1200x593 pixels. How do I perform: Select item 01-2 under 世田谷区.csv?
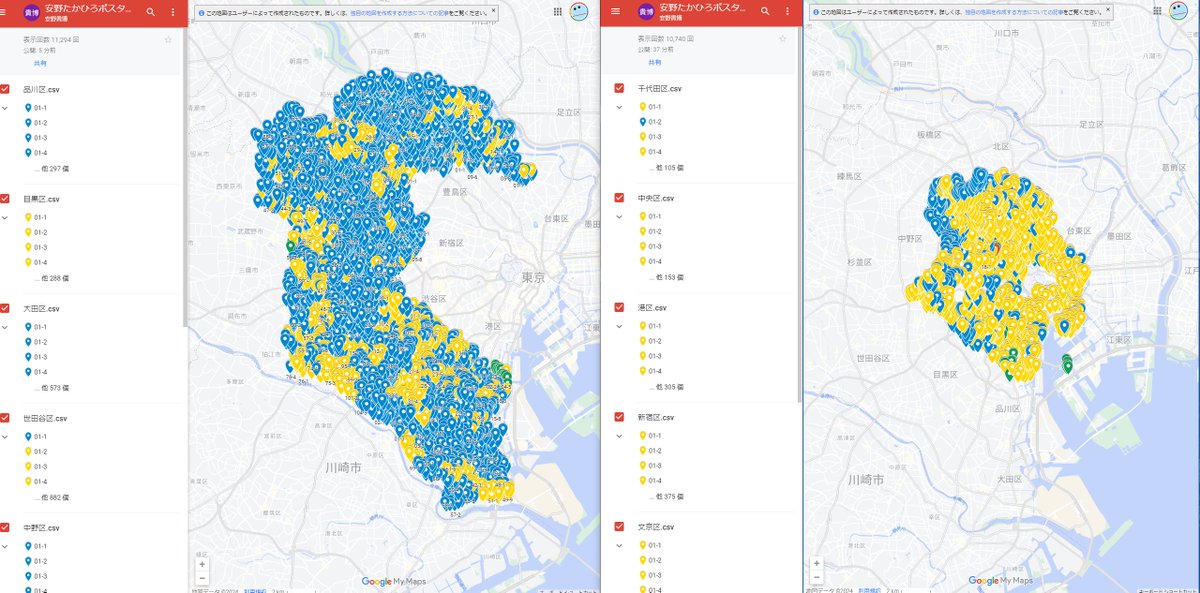[x=40, y=451]
